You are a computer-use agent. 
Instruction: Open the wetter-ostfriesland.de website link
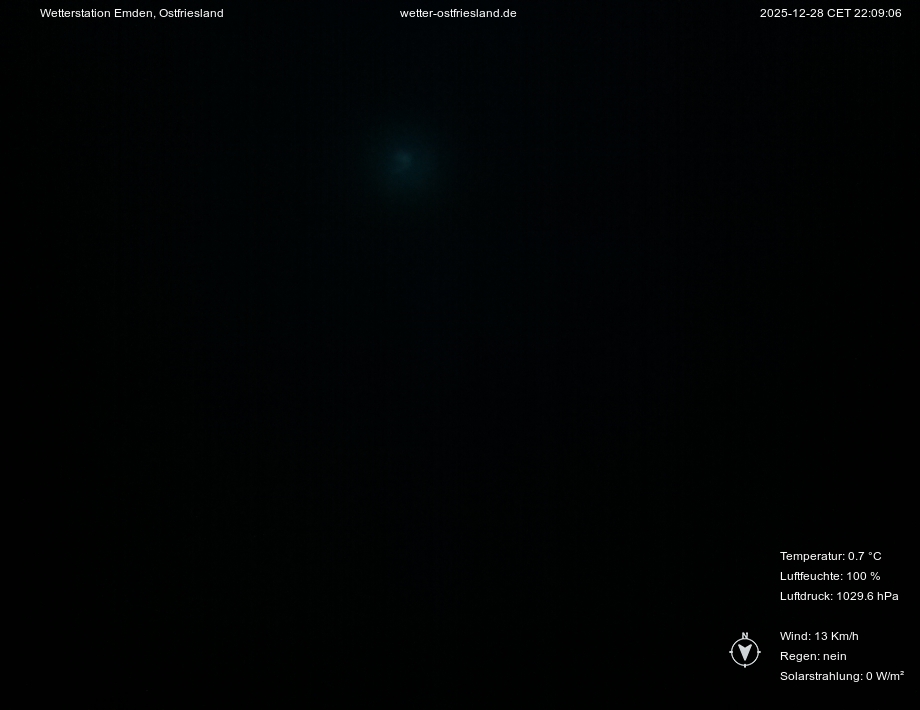(458, 13)
